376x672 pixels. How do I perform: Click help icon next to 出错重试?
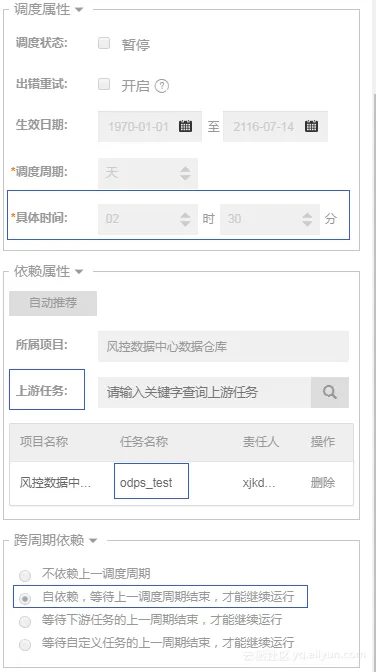coord(162,86)
